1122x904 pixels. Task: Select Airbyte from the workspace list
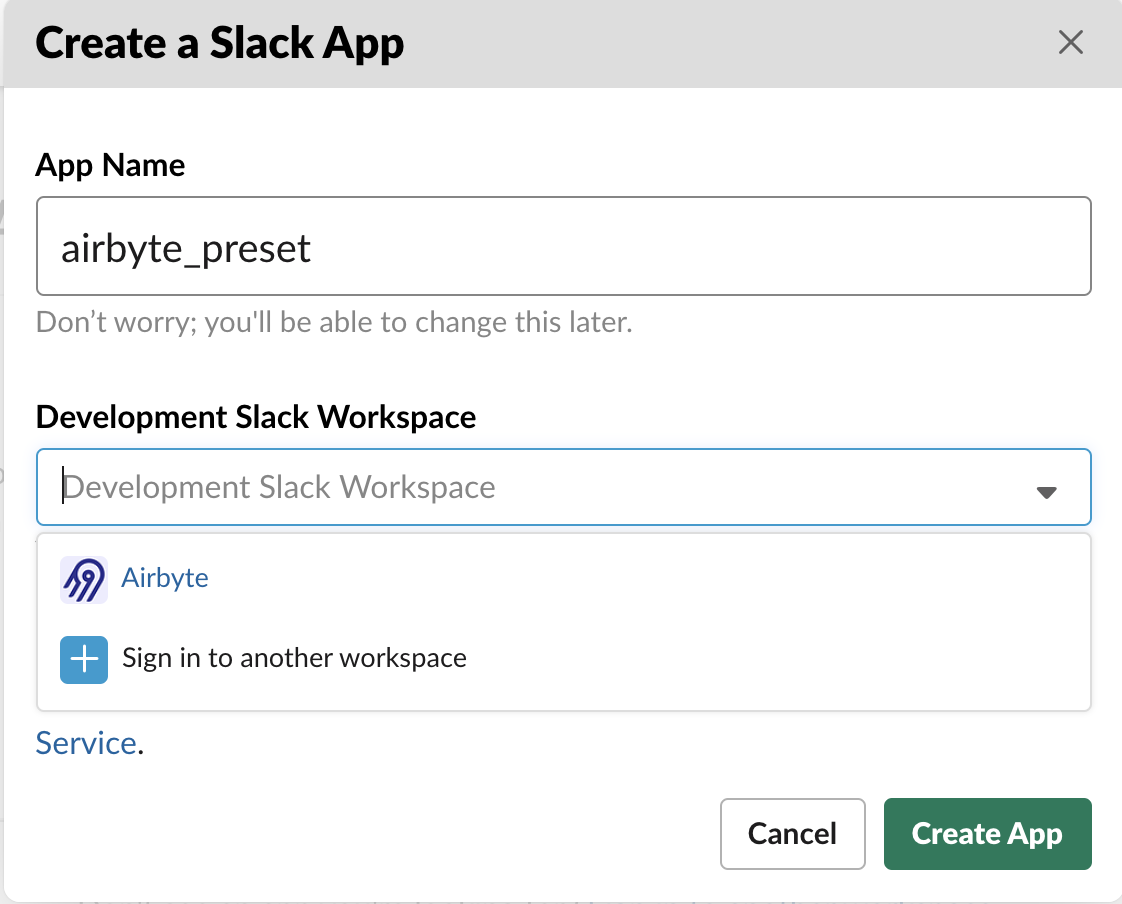coord(165,578)
